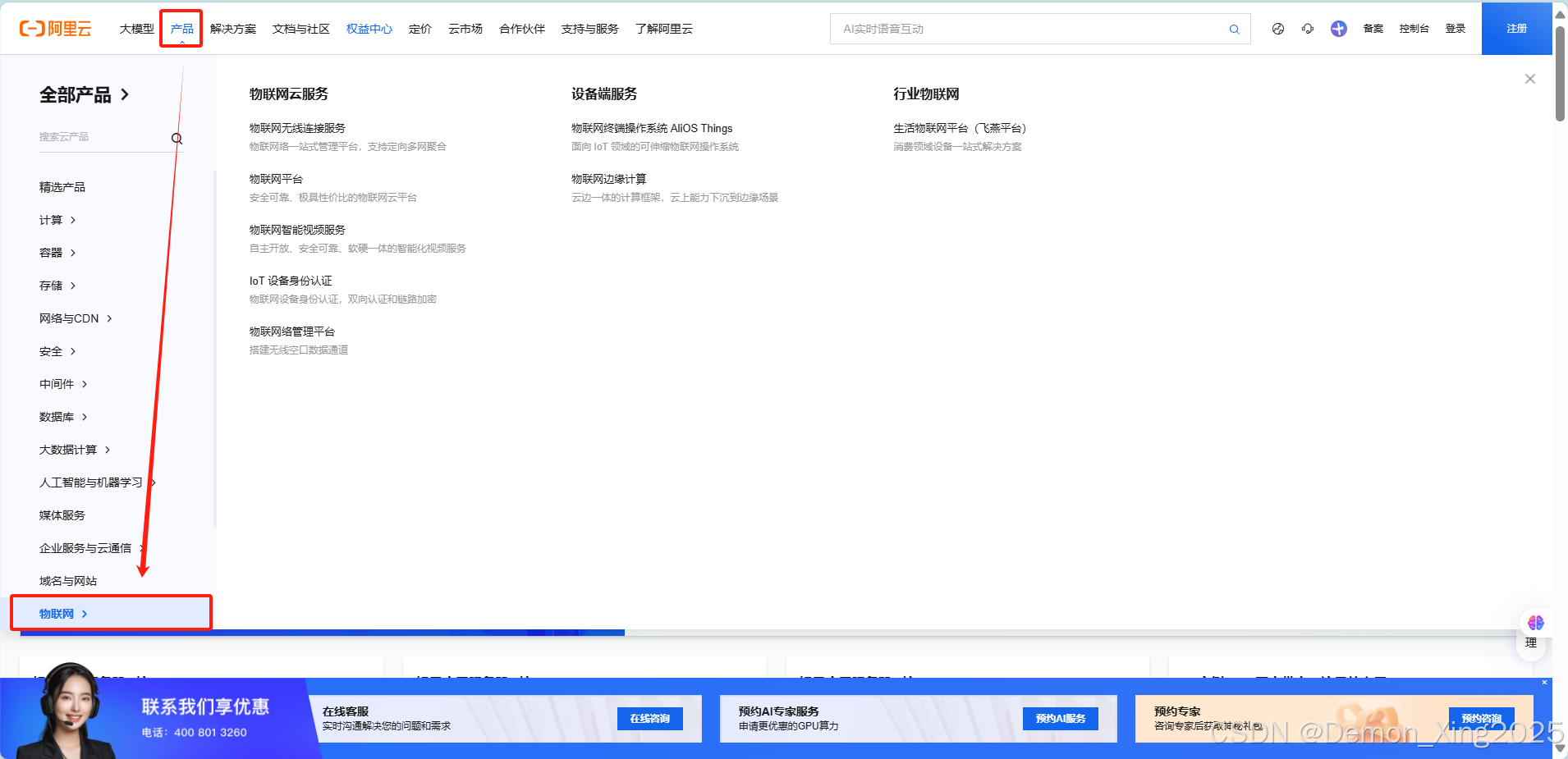Click the customer service agent portrait

click(x=70, y=712)
